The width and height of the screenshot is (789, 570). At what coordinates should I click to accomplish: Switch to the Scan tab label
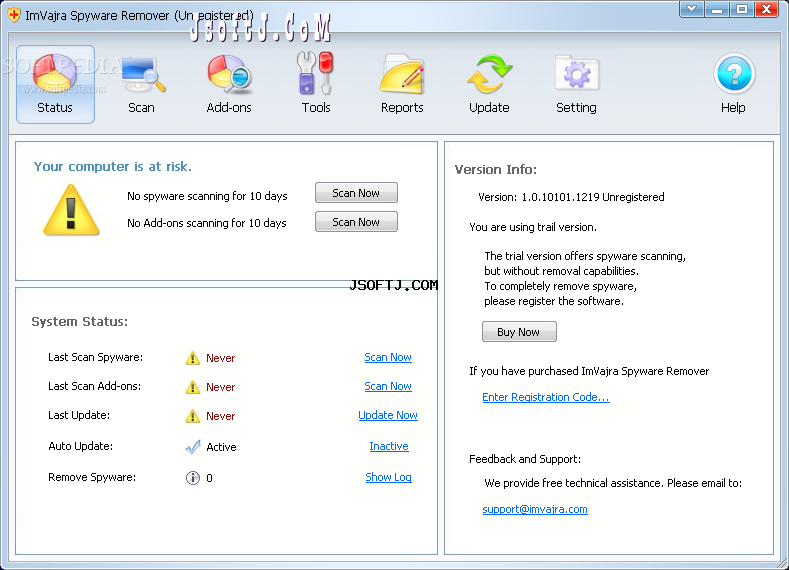coord(141,108)
